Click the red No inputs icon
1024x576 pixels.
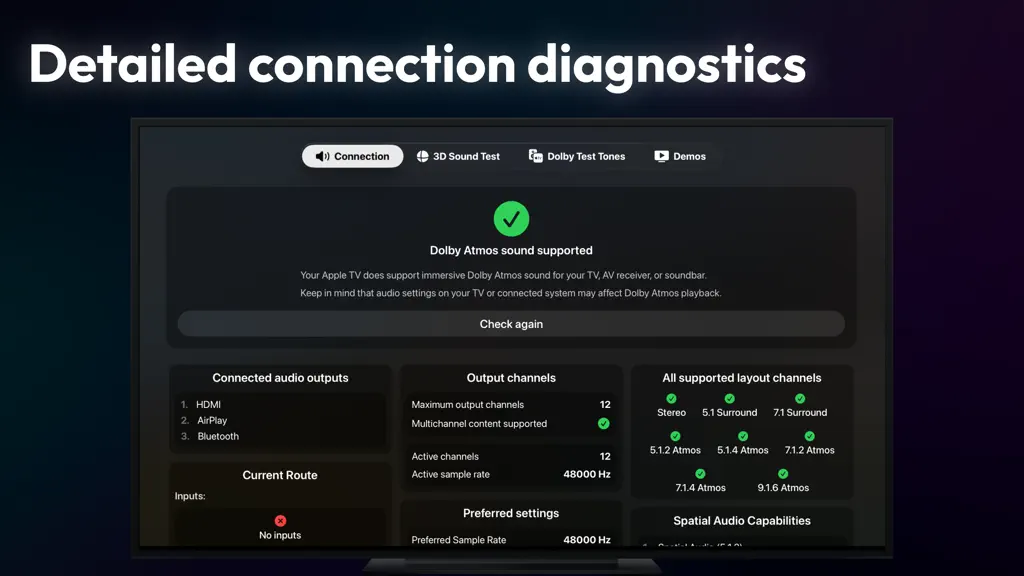click(x=280, y=520)
